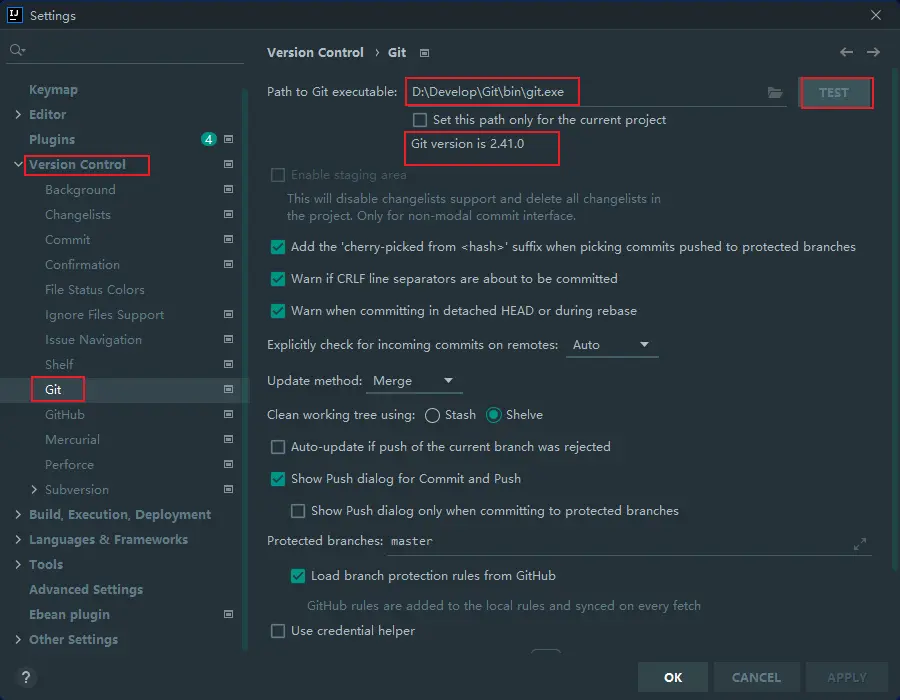Click the folder browse icon for Git path
Image resolution: width=900 pixels, height=700 pixels.
click(775, 93)
